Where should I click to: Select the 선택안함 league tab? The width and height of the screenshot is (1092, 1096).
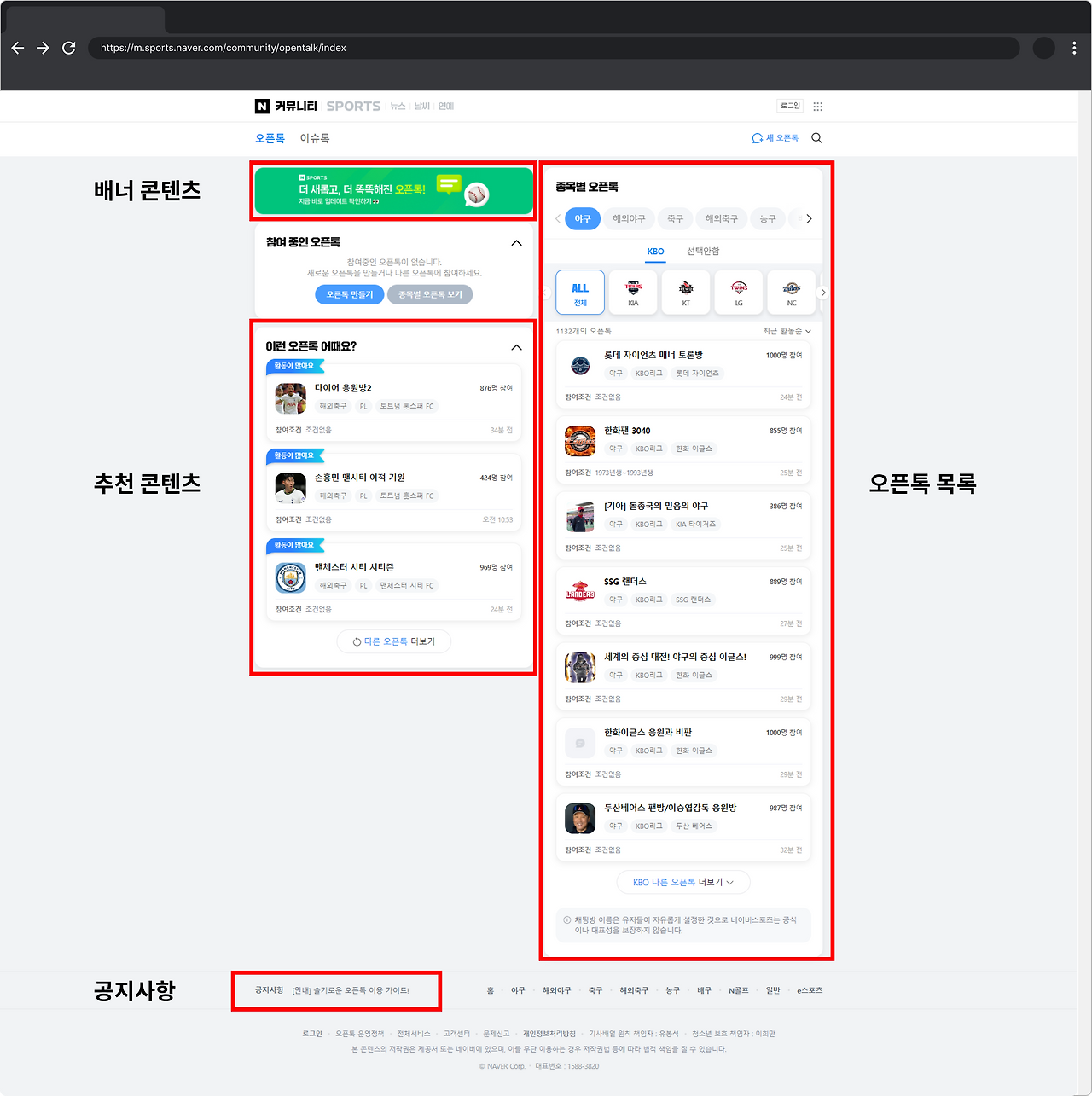click(x=703, y=252)
